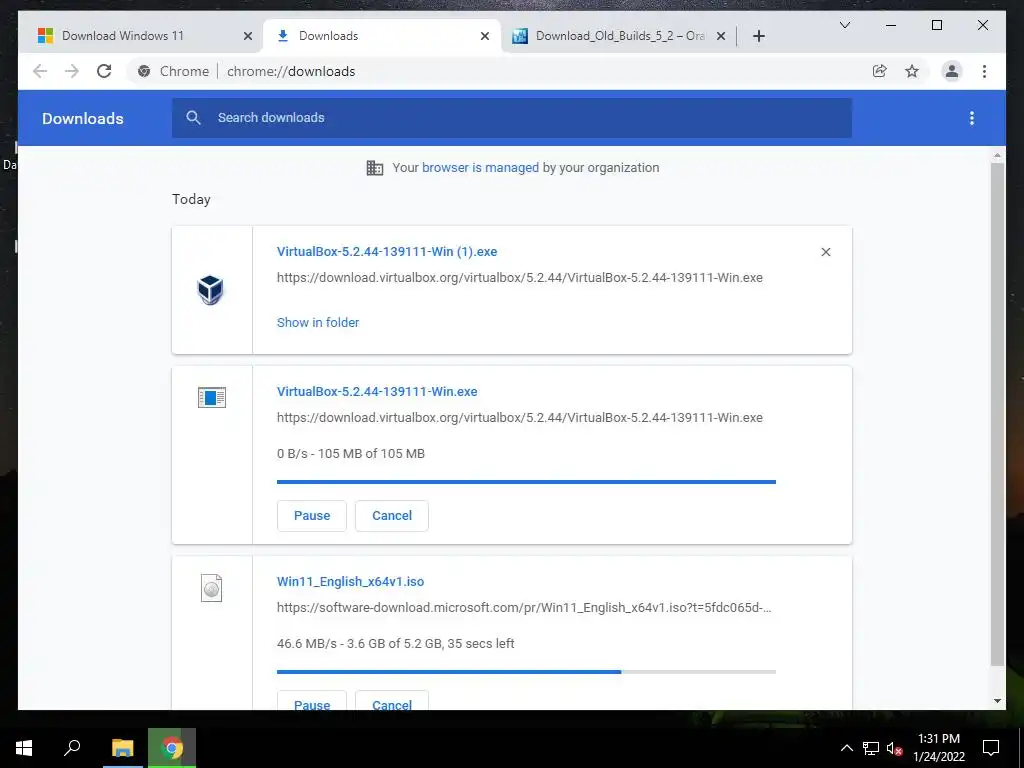This screenshot has width=1024, height=768.
Task: Click the Search downloads field
Action: coord(511,118)
